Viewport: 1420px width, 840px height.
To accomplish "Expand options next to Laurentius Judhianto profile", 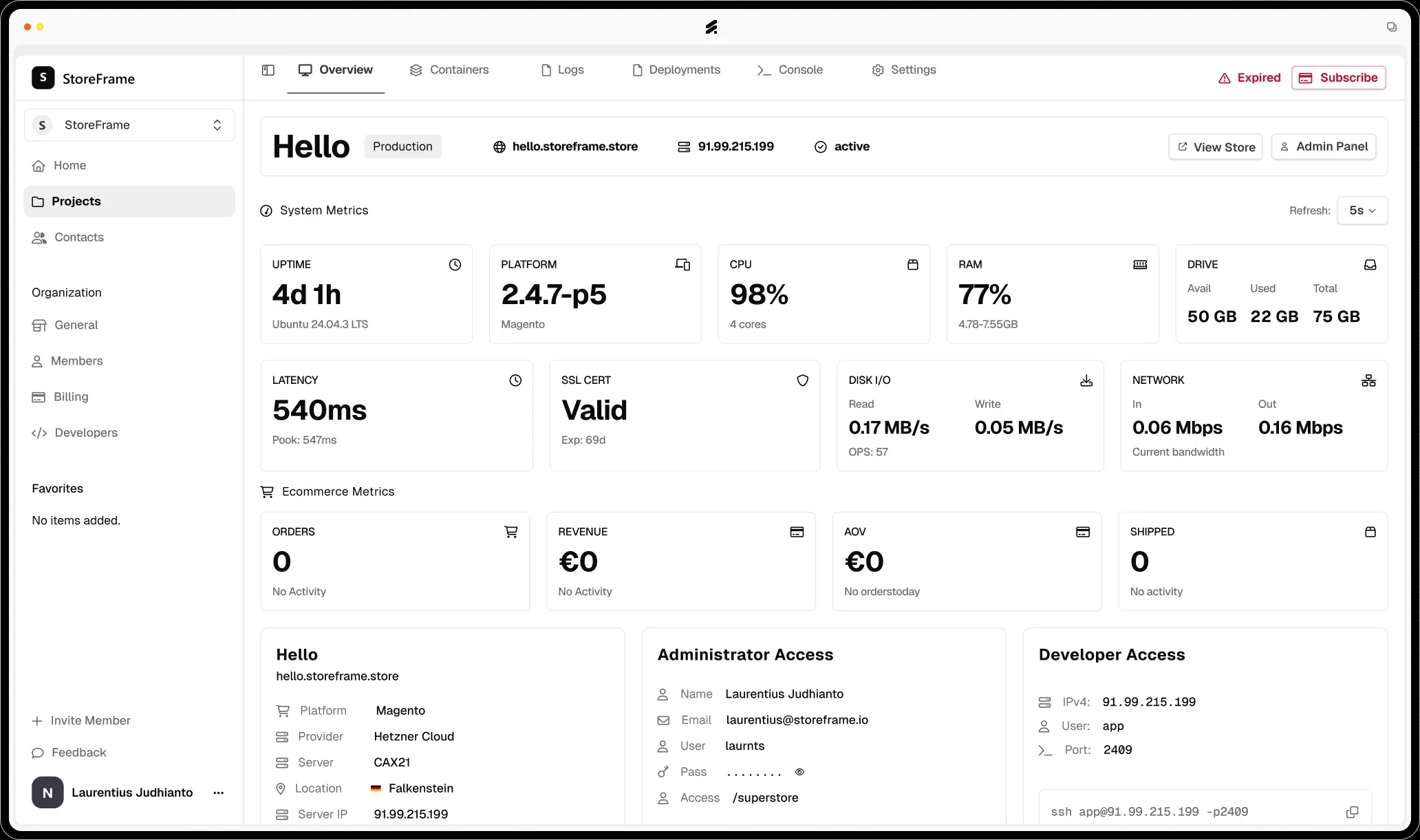I will [218, 793].
